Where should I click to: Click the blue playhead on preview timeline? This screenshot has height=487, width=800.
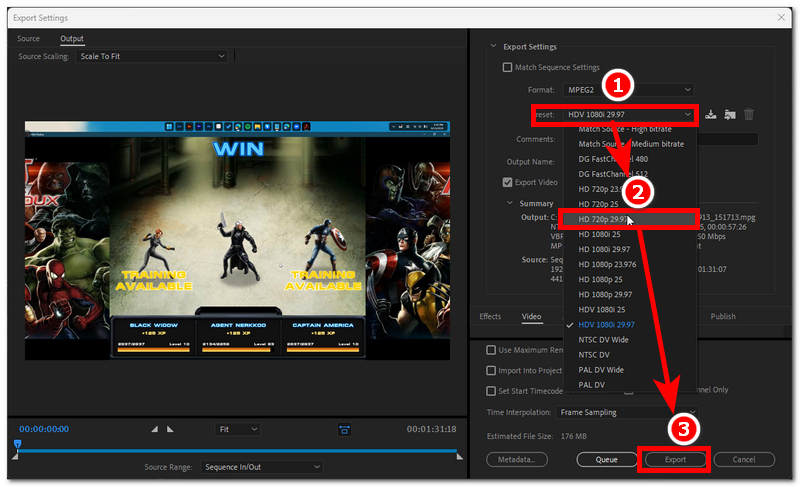click(x=17, y=444)
